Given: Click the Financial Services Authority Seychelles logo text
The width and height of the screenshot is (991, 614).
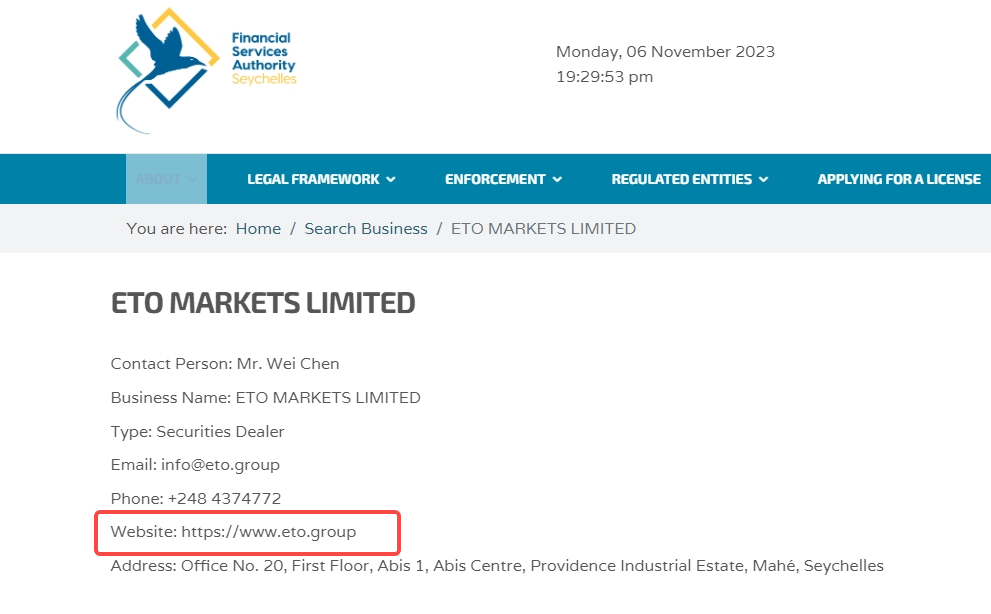Looking at the screenshot, I should (x=264, y=58).
